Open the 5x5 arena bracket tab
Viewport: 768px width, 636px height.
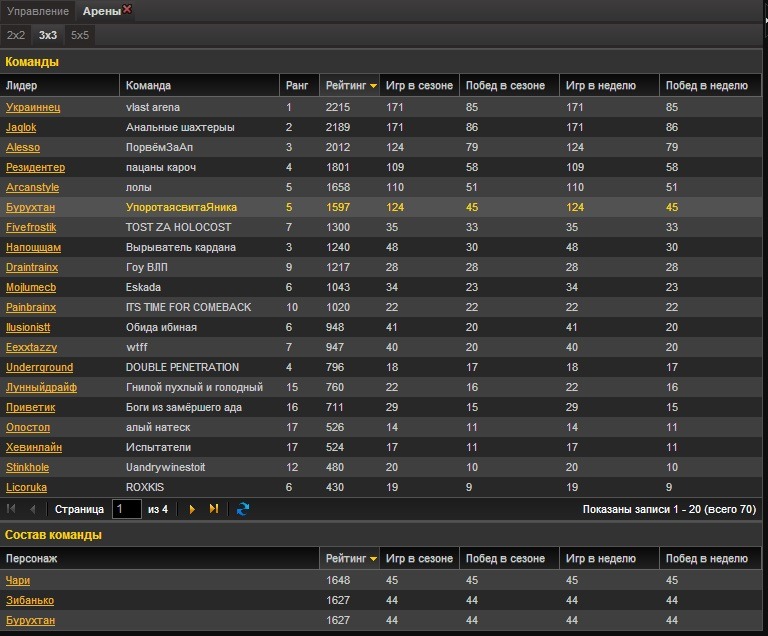point(80,35)
